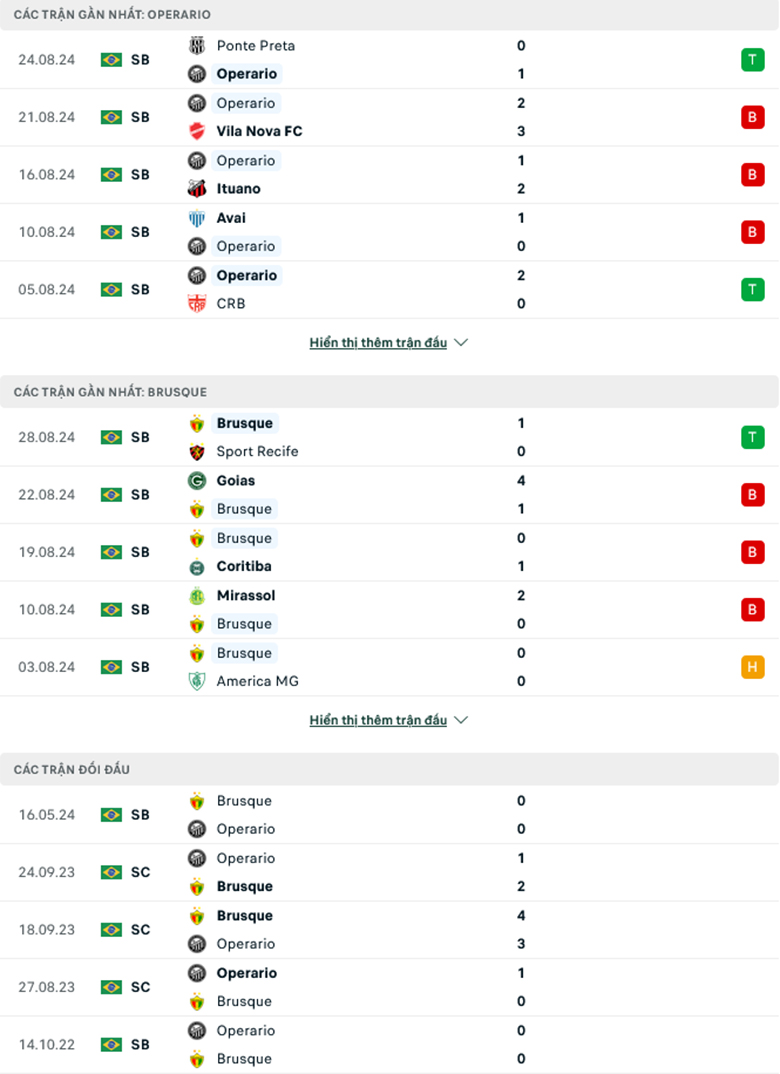
Task: Click green T badge for Ponte Preta match
Action: click(x=752, y=60)
